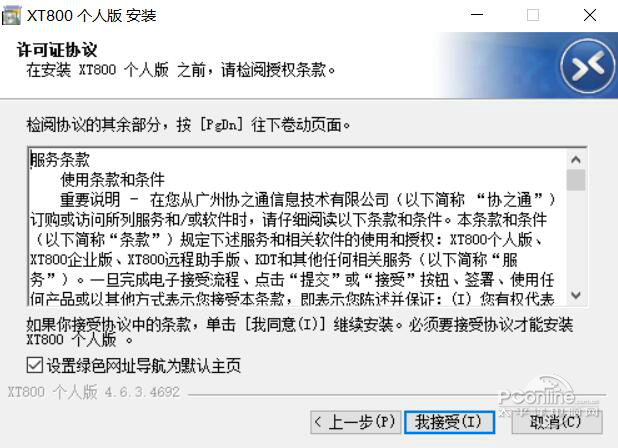Click the PgDn instruction text above license box
Image resolution: width=618 pixels, height=448 pixels.
tap(188, 125)
